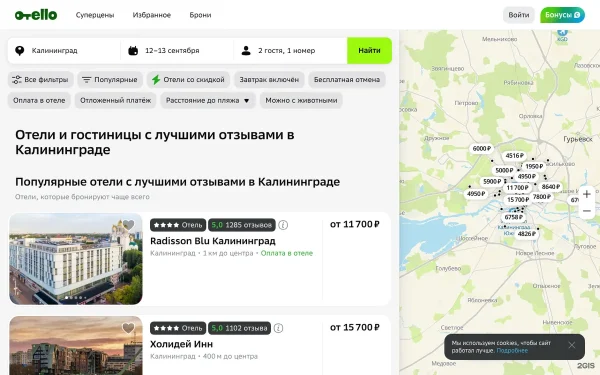The image size is (600, 375).
Task: Toggle Отложенный платёж filter
Action: (116, 100)
